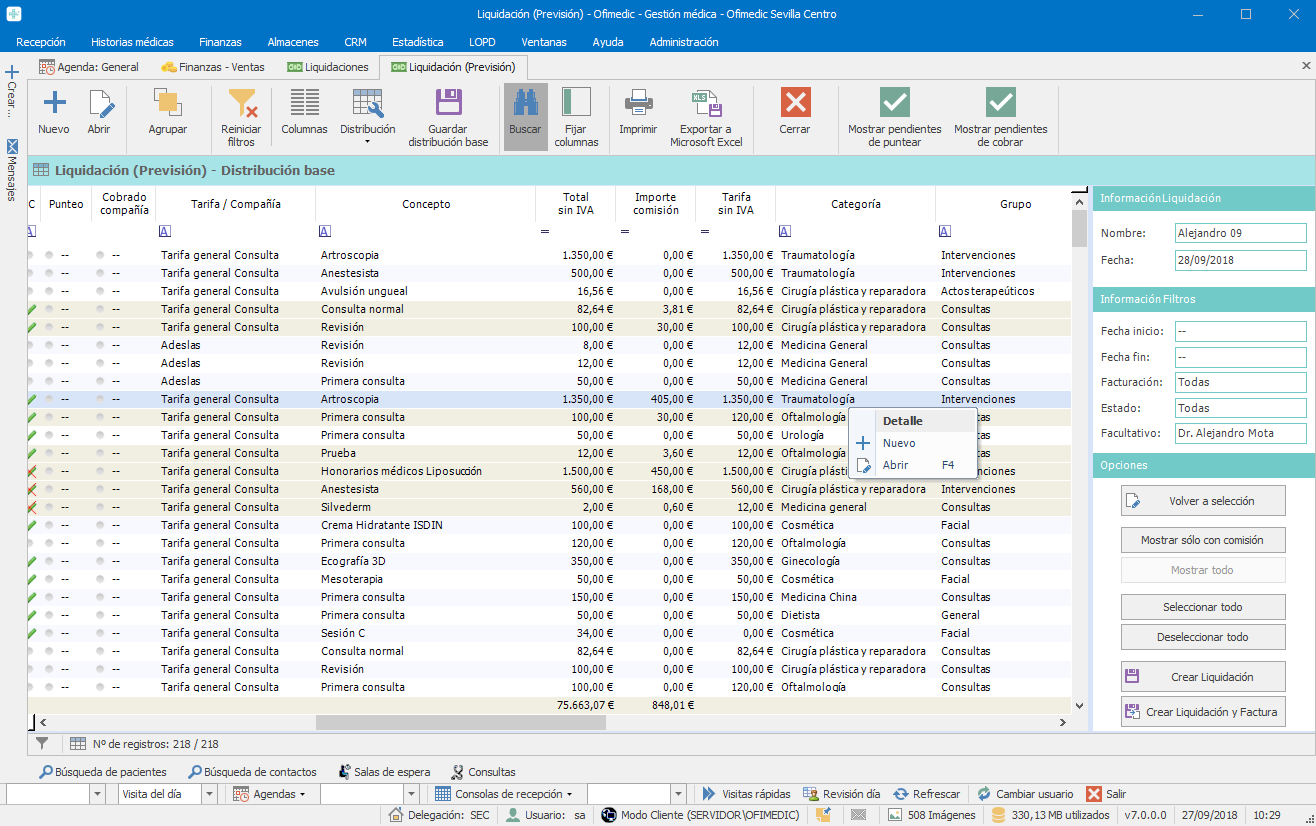Image resolution: width=1316 pixels, height=826 pixels.
Task: Open the Finanzas menu
Action: 220,42
